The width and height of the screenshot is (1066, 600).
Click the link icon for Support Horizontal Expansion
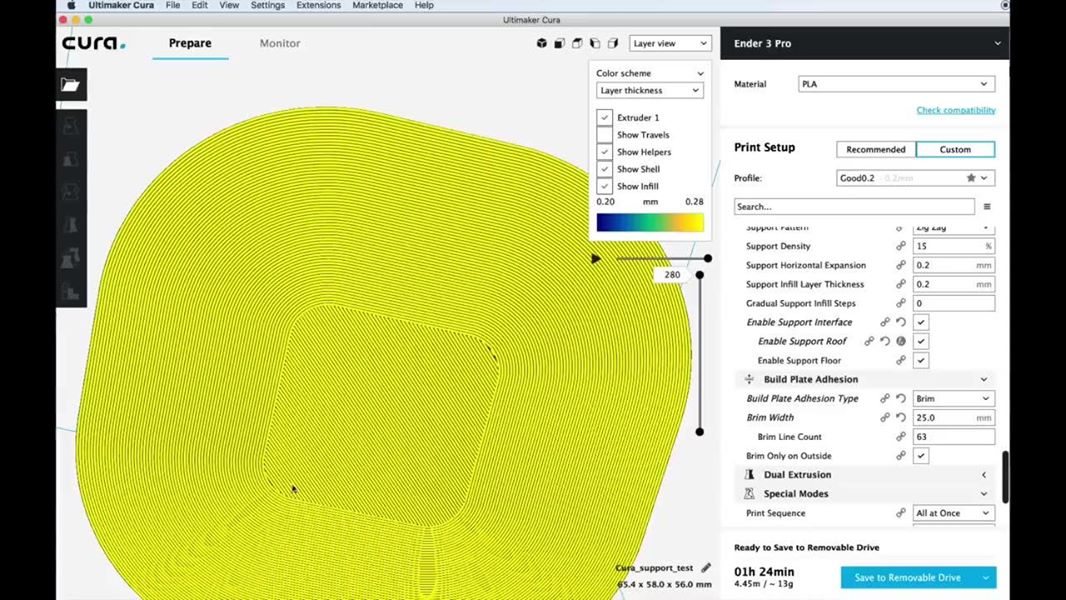[901, 265]
